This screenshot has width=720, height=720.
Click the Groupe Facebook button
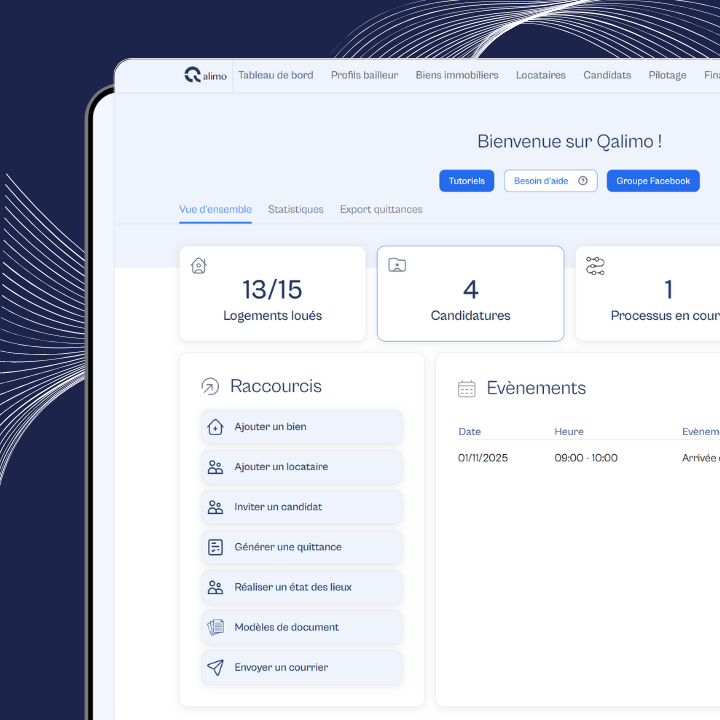pyautogui.click(x=653, y=181)
